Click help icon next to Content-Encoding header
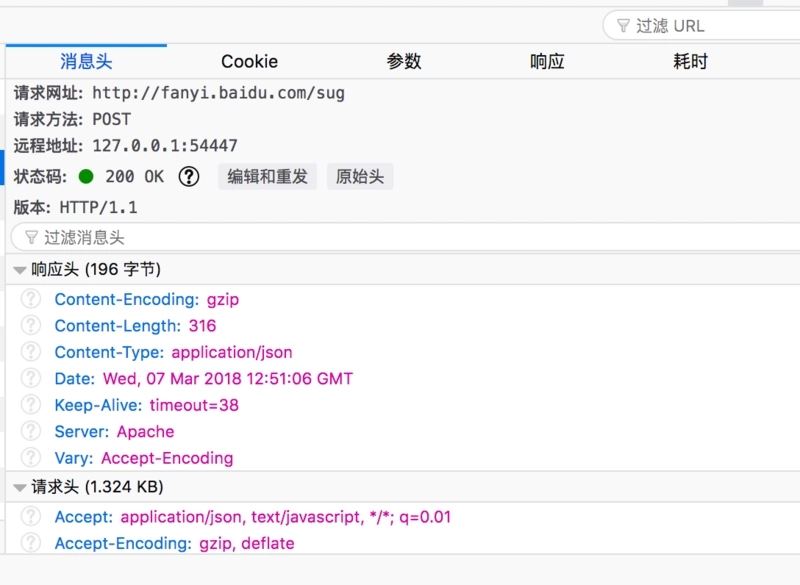Viewport: 800px width, 585px height. pyautogui.click(x=31, y=299)
